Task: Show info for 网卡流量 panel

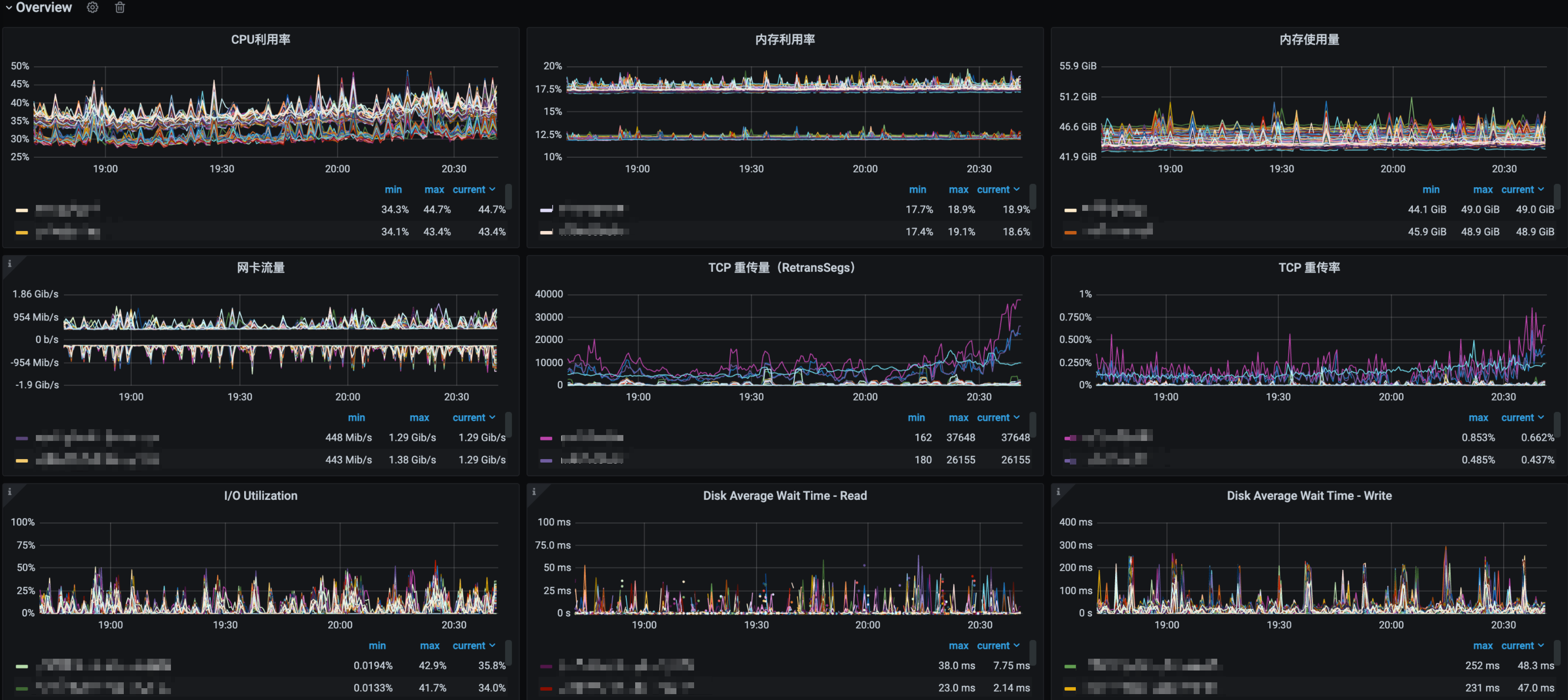Action: click(10, 264)
